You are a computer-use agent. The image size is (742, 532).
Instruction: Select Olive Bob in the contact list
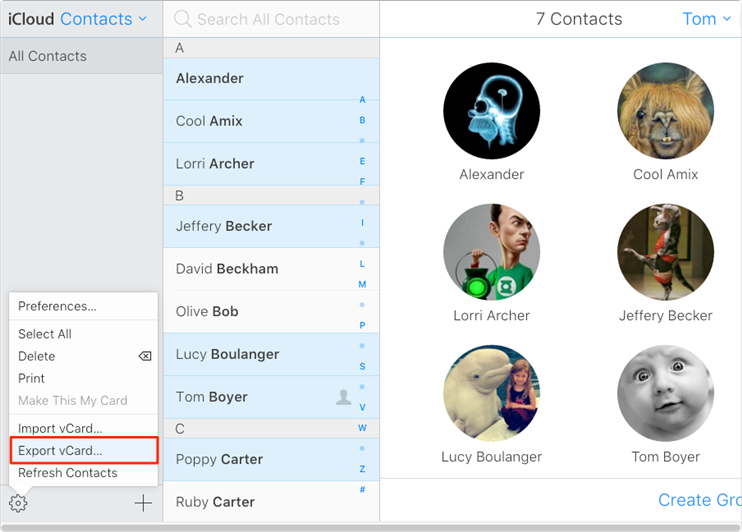271,311
